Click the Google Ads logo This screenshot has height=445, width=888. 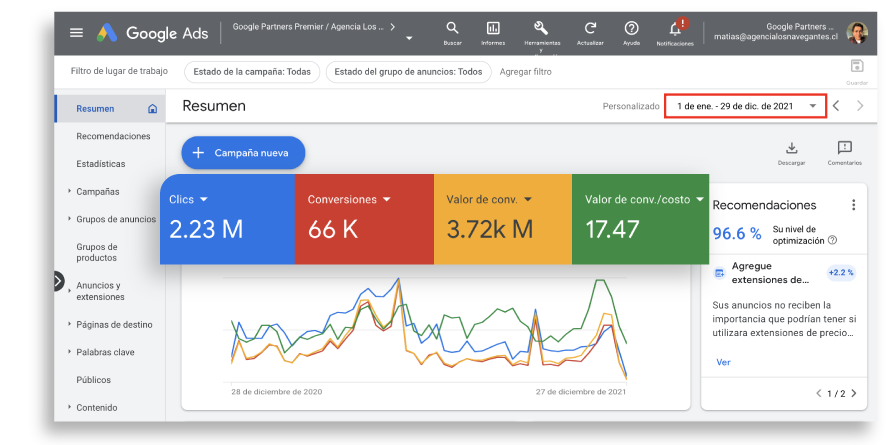point(153,33)
